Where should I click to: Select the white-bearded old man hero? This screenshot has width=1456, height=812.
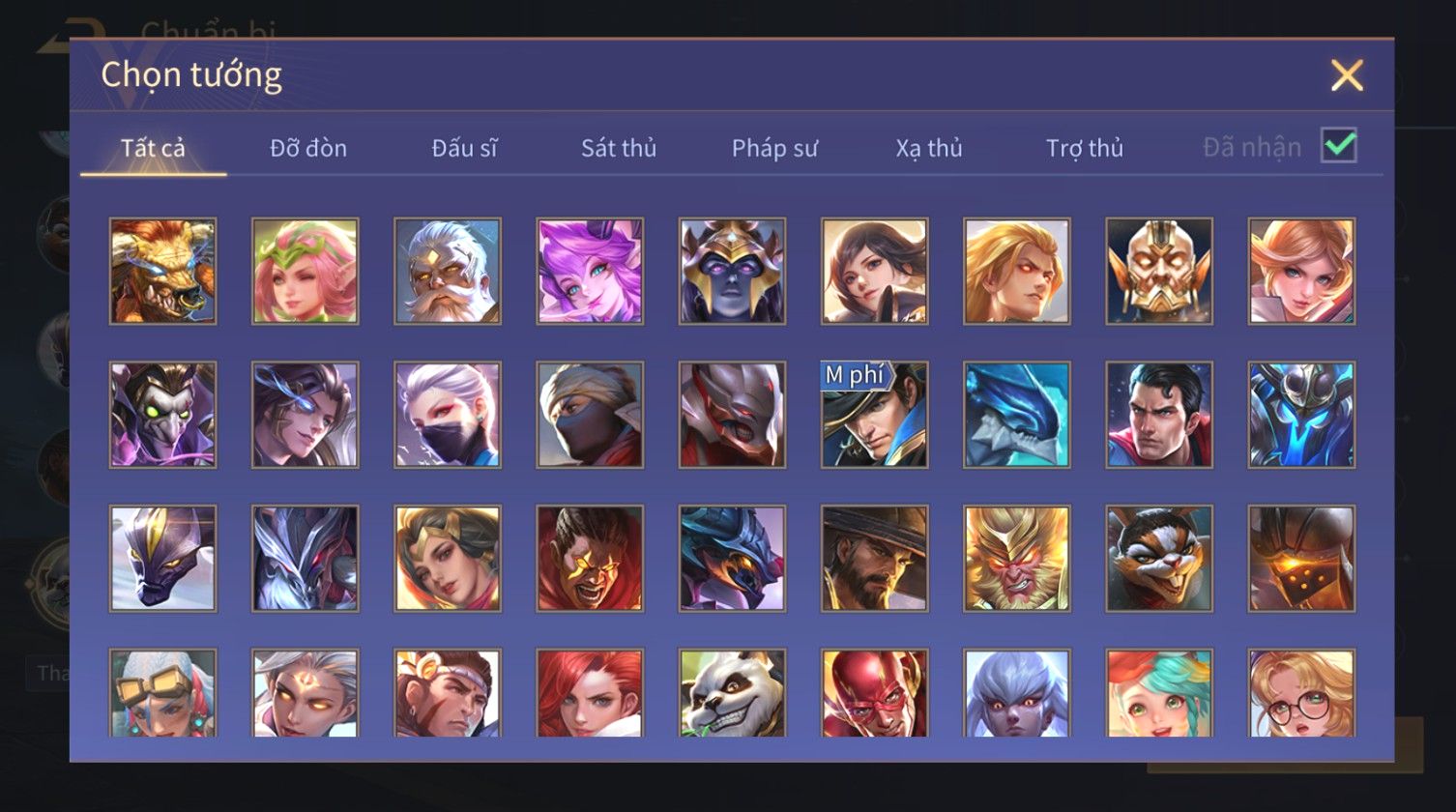coord(448,271)
